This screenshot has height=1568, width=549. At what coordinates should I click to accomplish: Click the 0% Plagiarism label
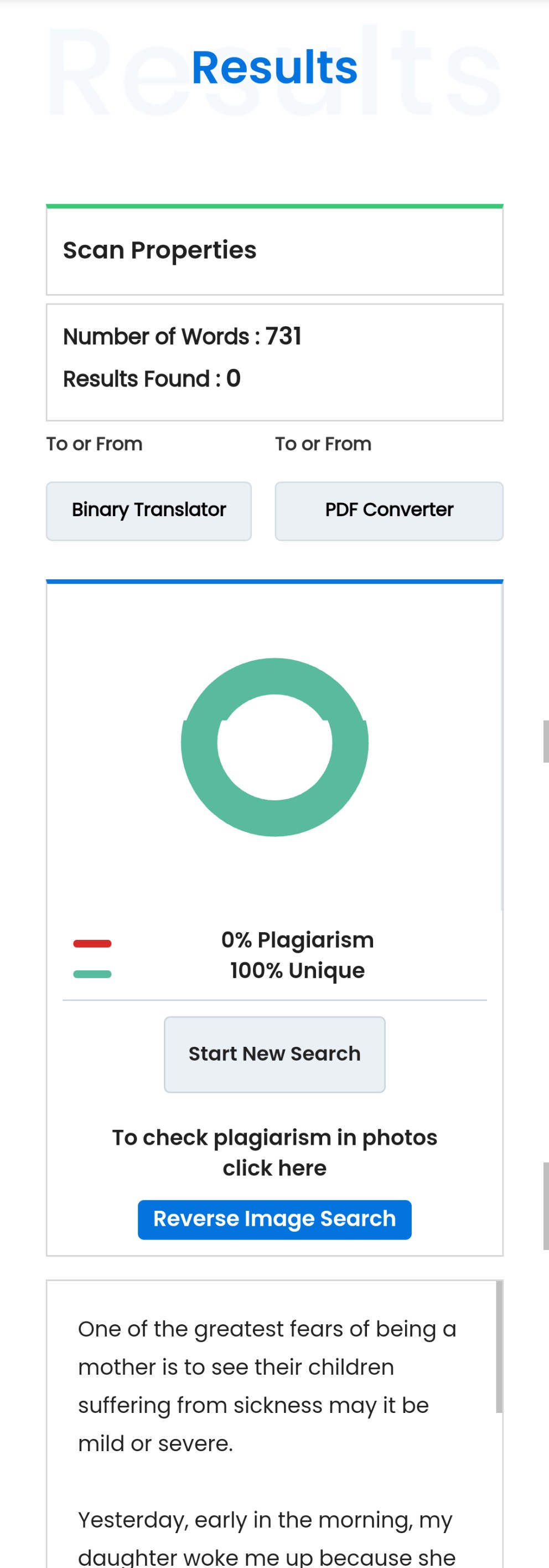297,939
